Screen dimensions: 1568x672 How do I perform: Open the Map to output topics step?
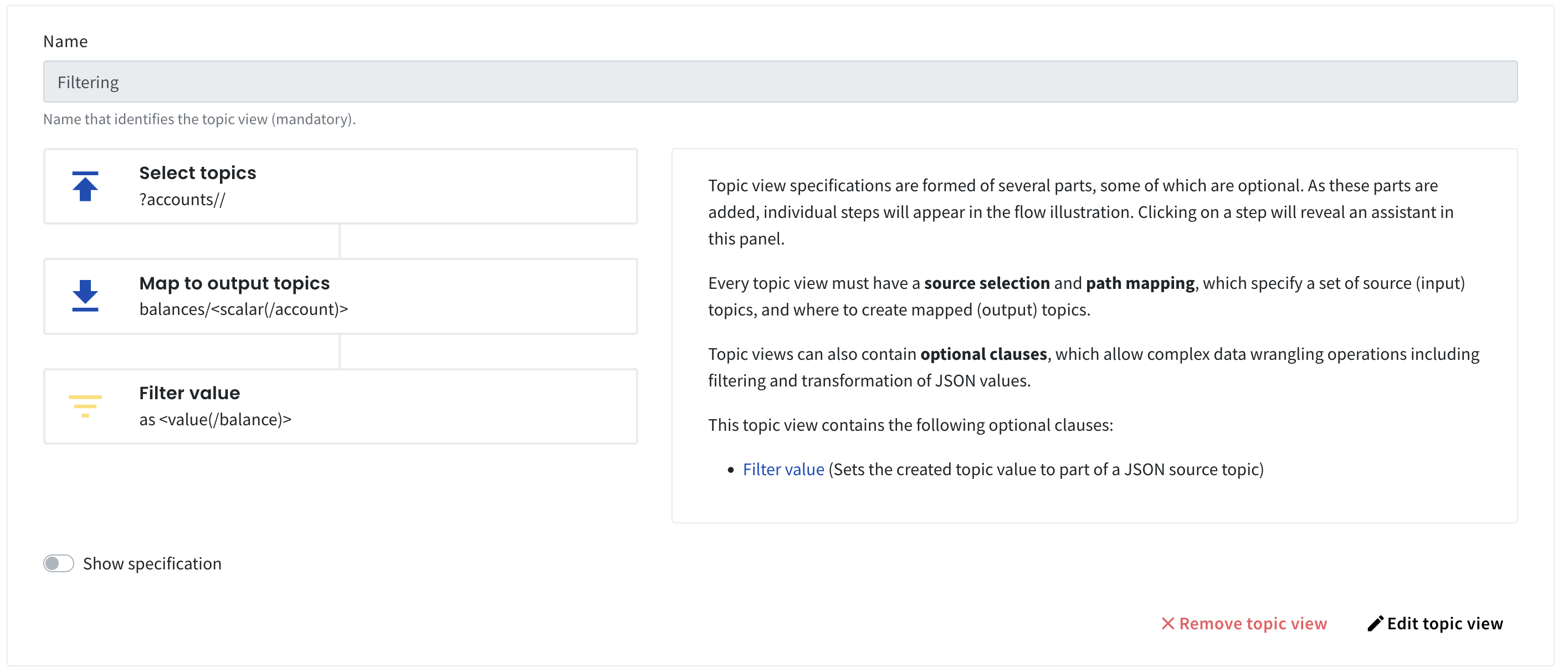[340, 296]
